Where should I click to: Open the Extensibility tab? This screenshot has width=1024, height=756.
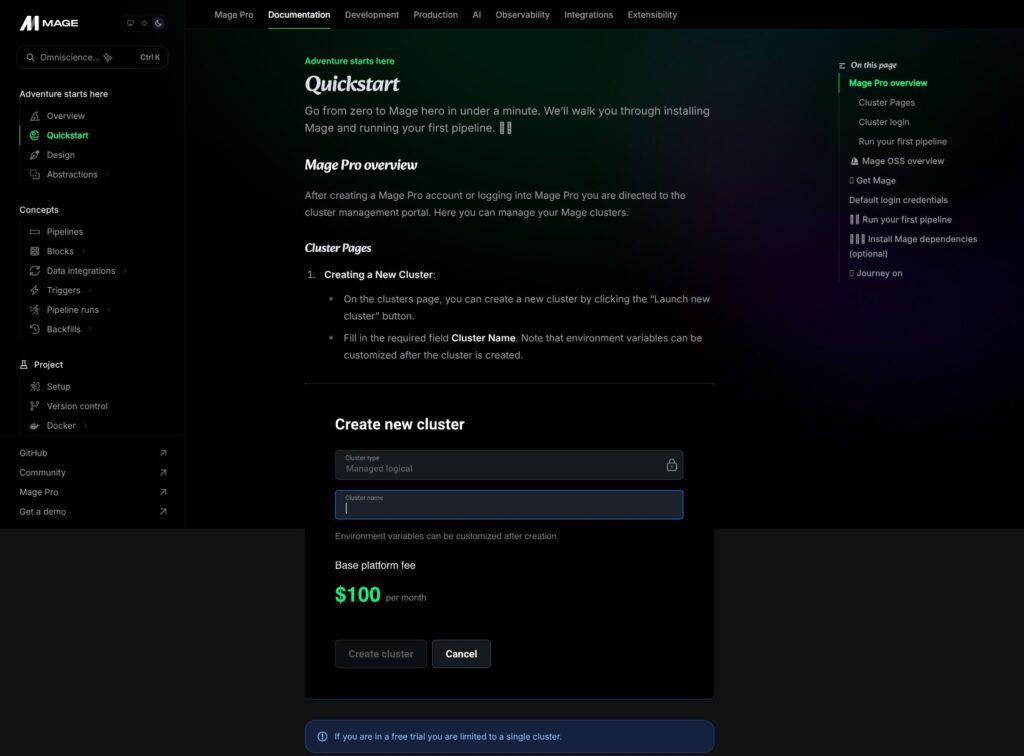652,14
